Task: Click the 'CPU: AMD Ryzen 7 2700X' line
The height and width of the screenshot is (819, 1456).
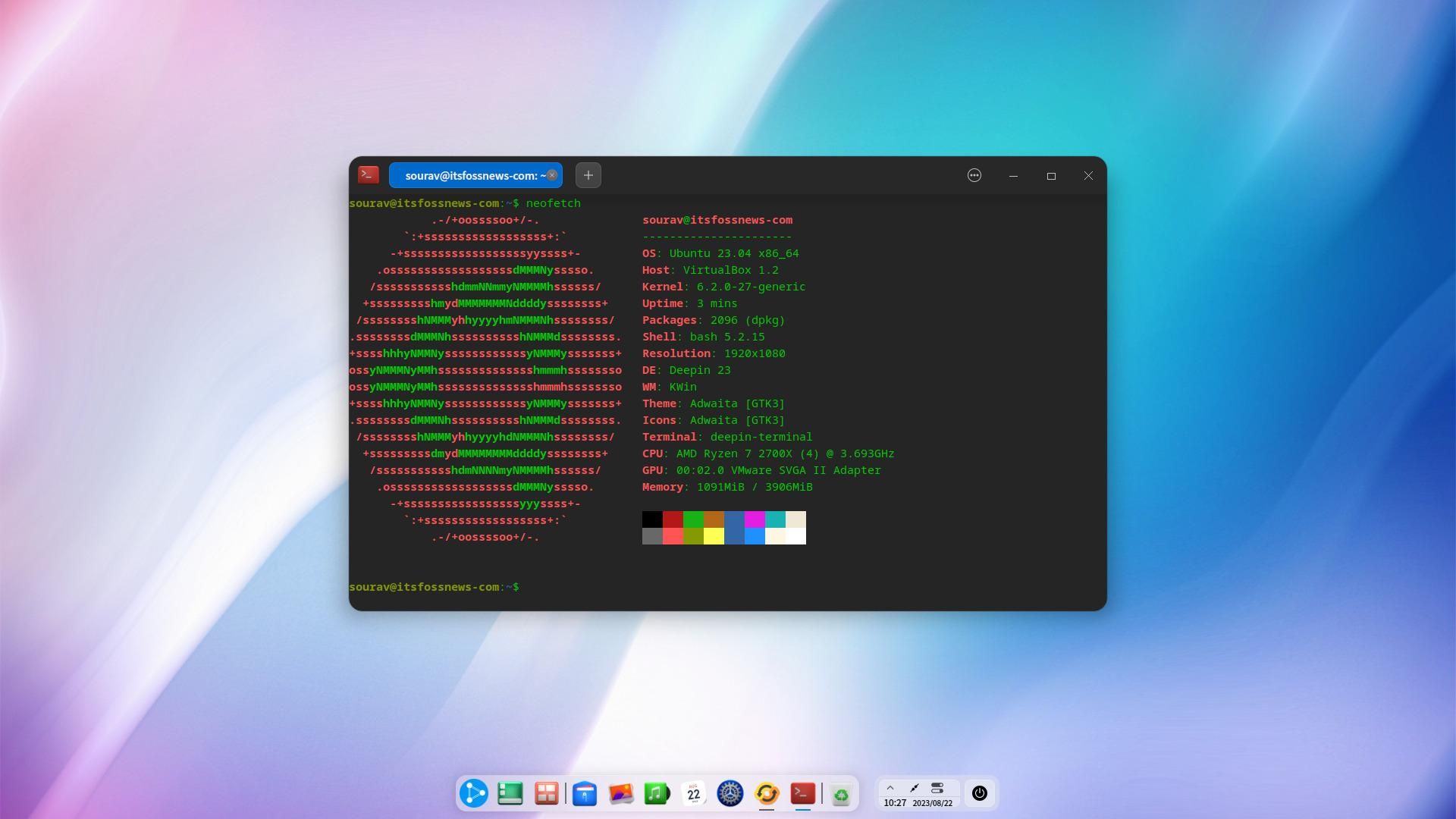Action: pyautogui.click(x=768, y=453)
